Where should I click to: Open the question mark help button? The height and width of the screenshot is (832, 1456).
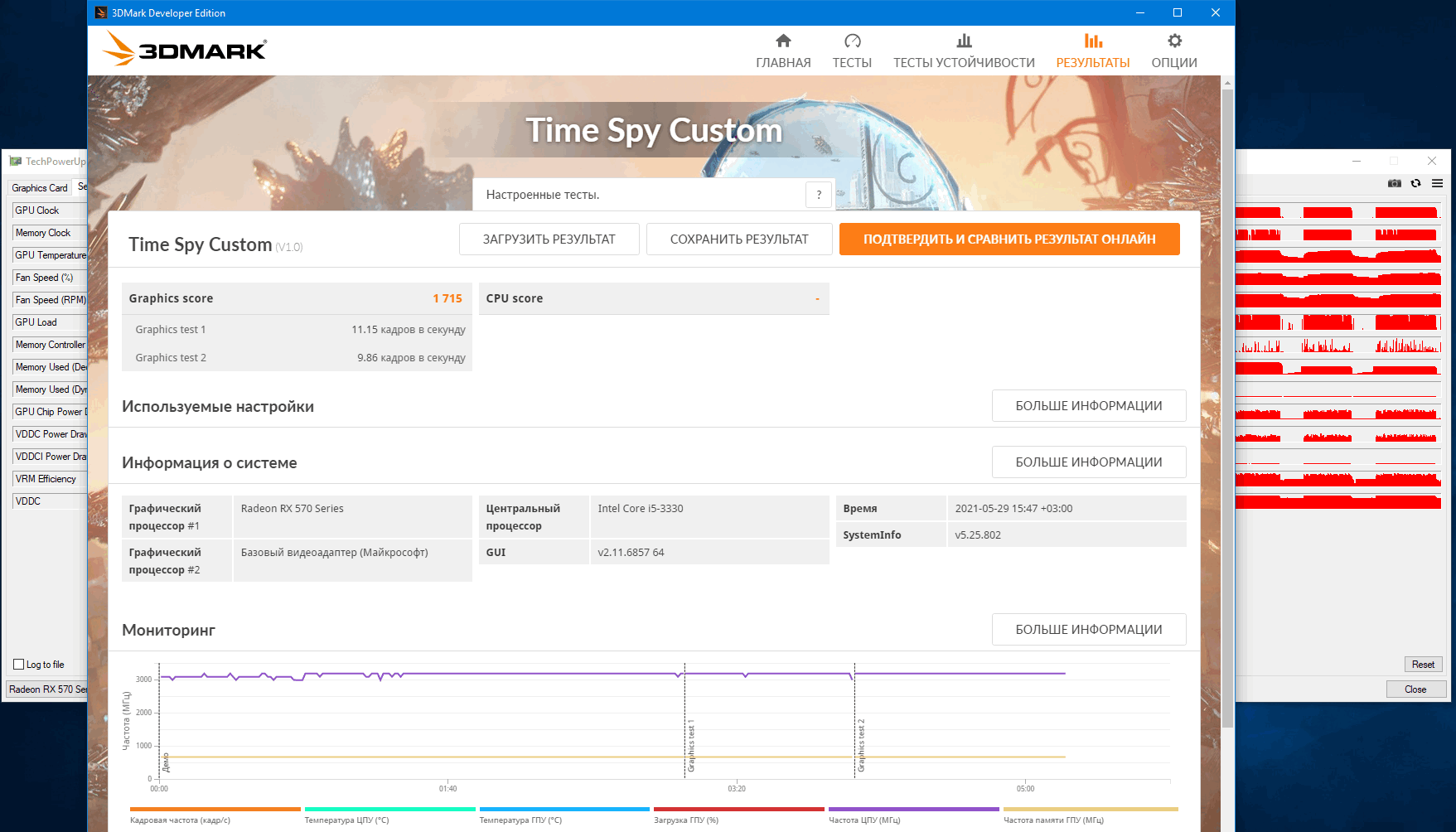coord(819,195)
